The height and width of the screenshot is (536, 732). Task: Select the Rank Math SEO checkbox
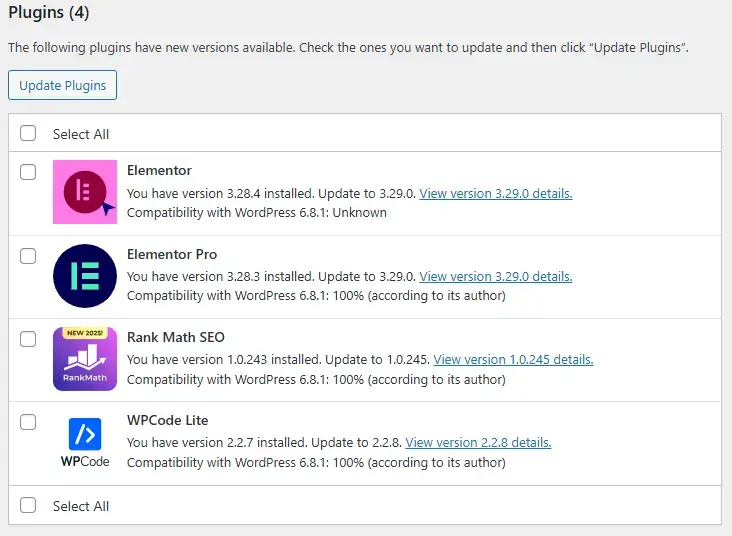click(x=28, y=339)
